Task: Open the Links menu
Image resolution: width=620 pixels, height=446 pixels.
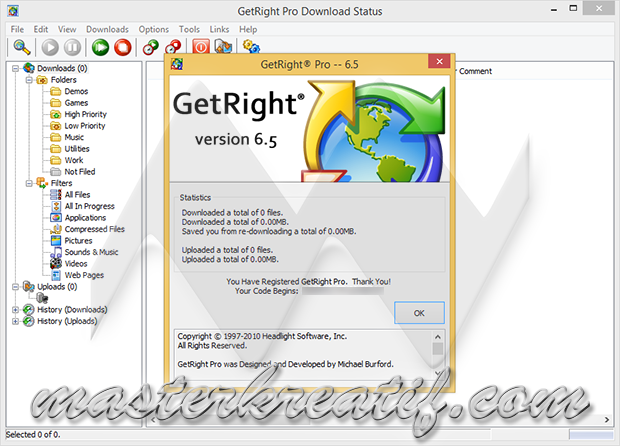Action: coord(219,29)
